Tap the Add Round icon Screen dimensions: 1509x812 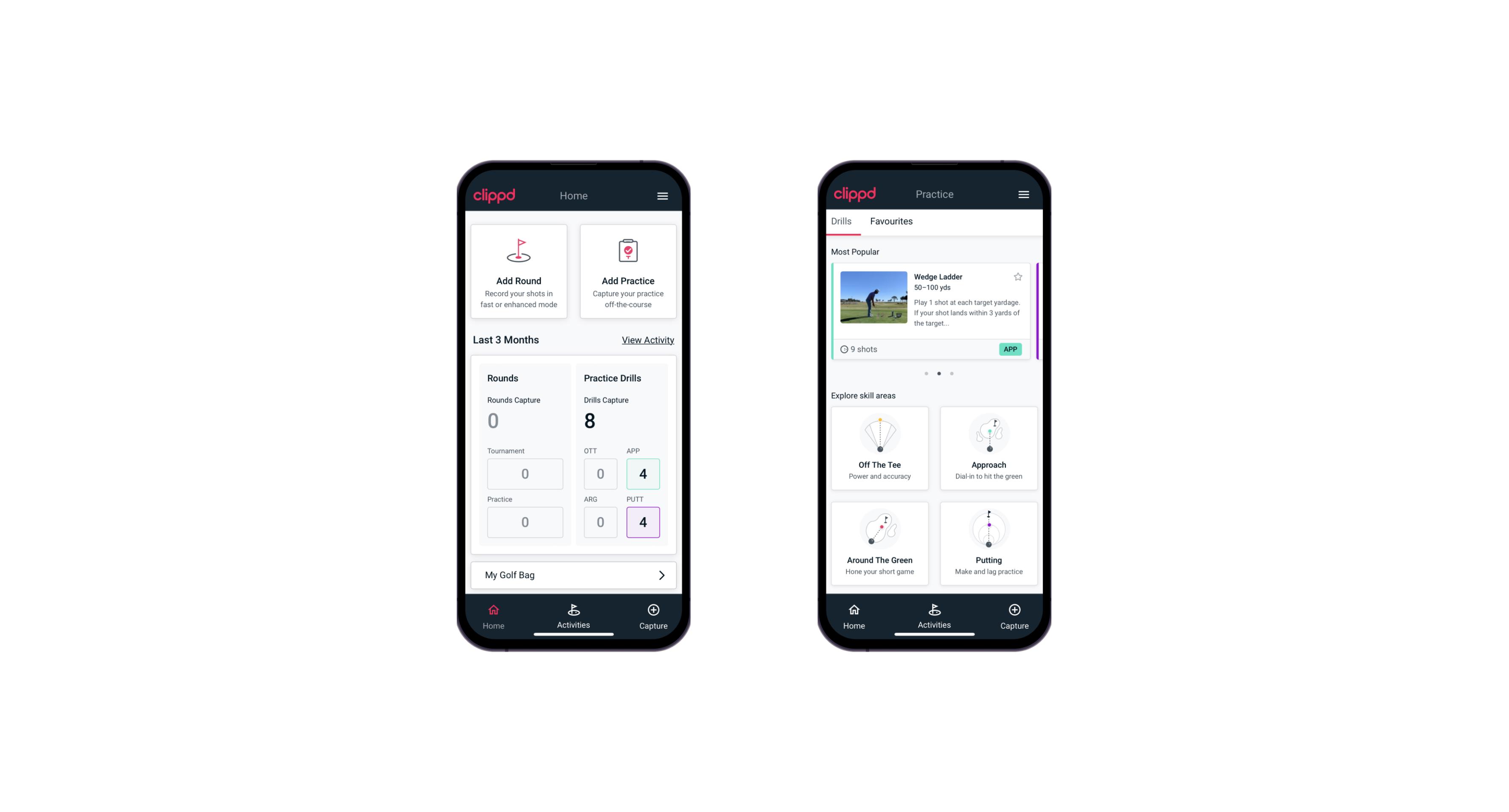519,251
